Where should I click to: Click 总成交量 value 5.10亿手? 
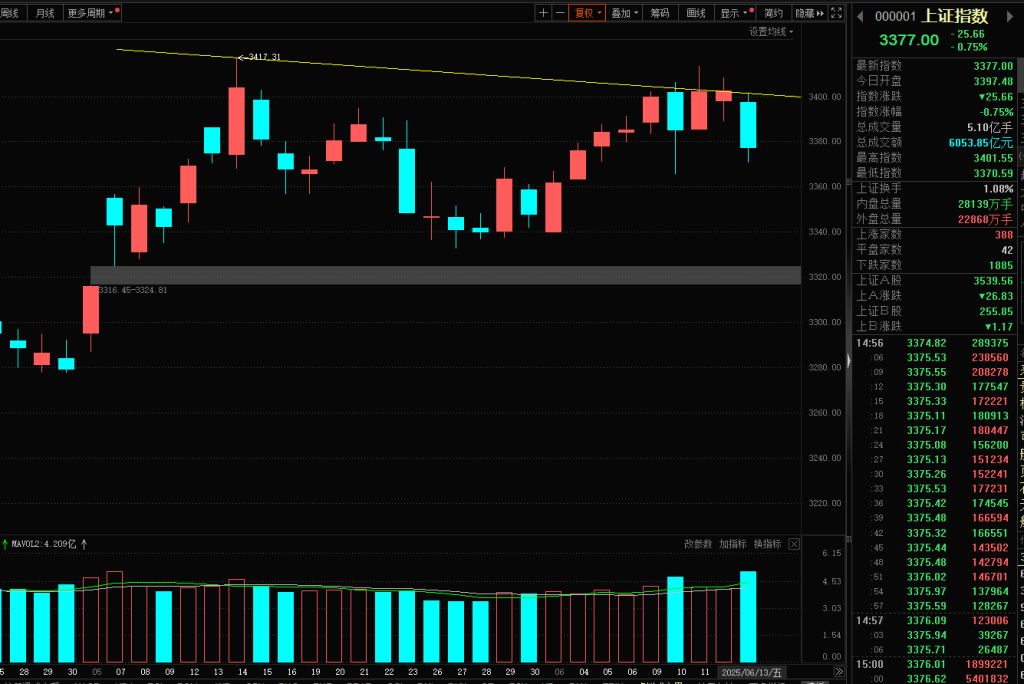point(990,127)
